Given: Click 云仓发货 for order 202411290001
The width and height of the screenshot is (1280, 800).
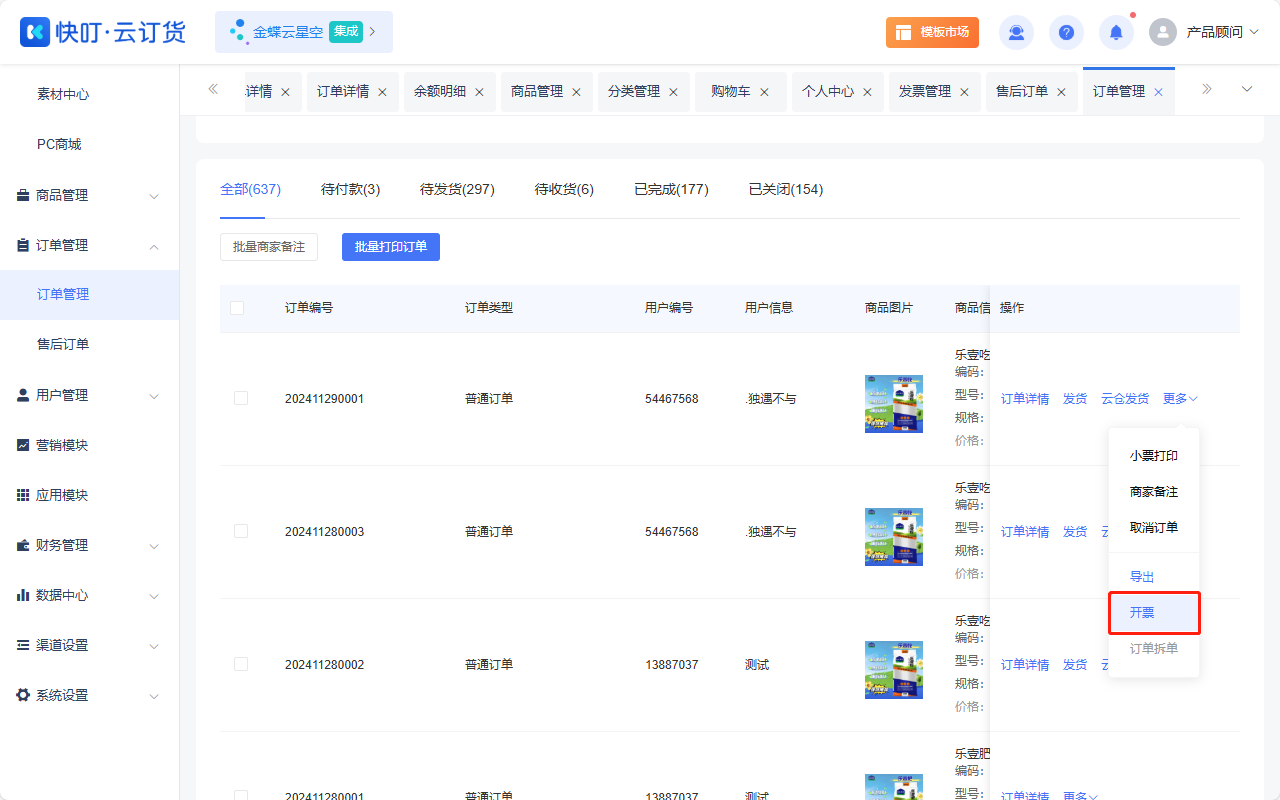Looking at the screenshot, I should point(1125,399).
